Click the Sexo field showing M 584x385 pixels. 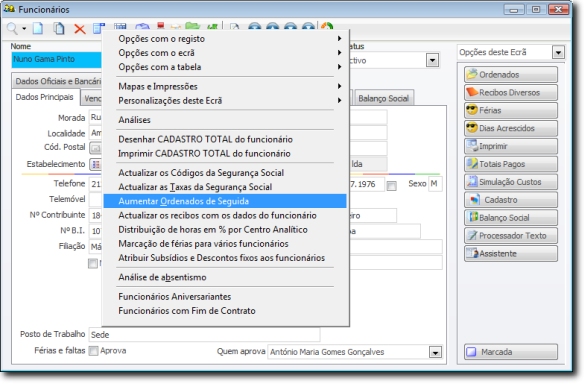click(435, 184)
